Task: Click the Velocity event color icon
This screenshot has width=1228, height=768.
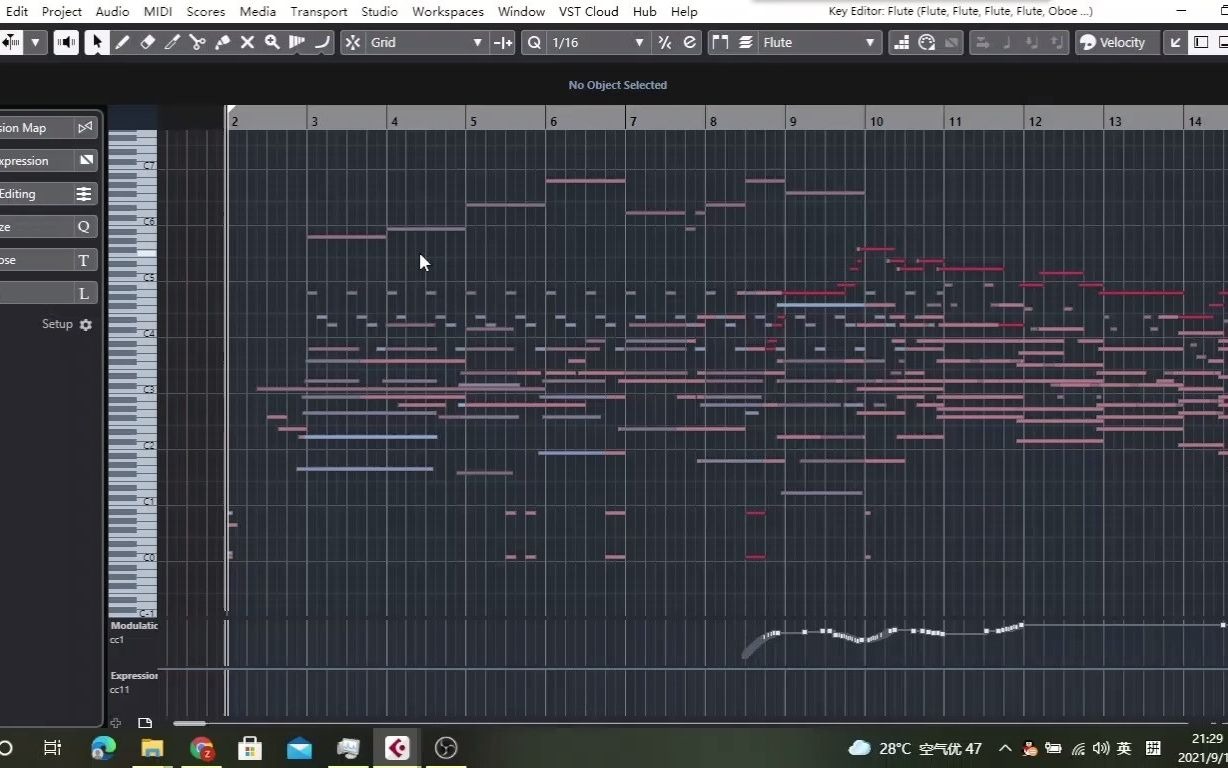Action: tap(1088, 42)
